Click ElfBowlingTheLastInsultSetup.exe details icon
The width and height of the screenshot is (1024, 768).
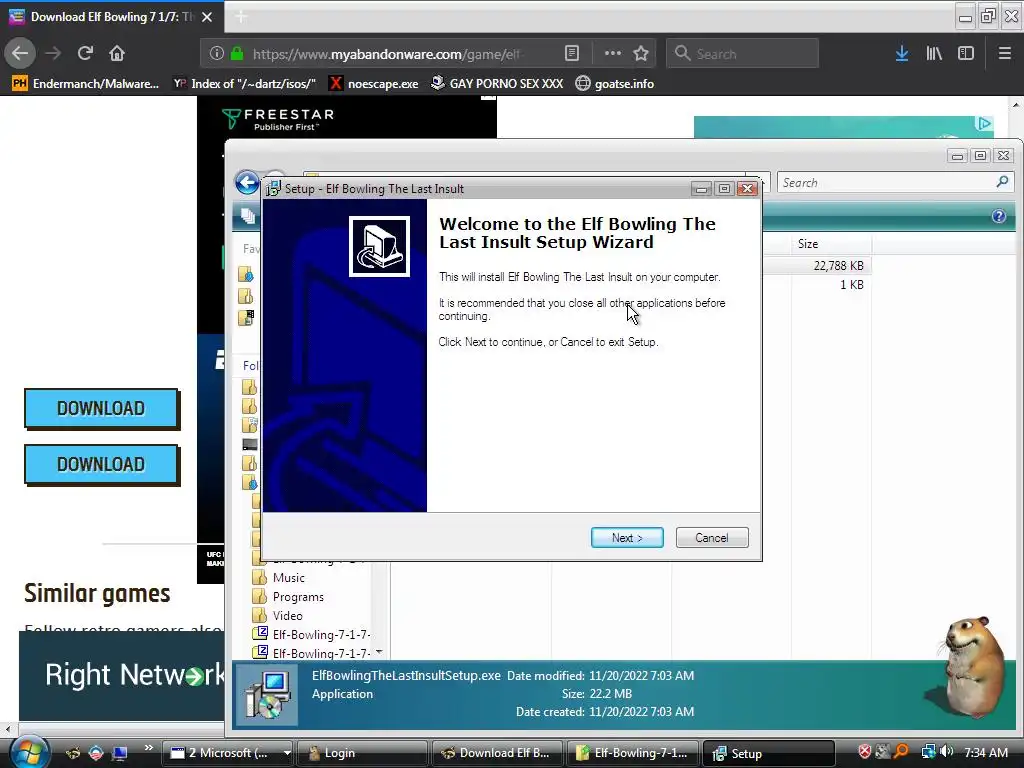pos(267,696)
